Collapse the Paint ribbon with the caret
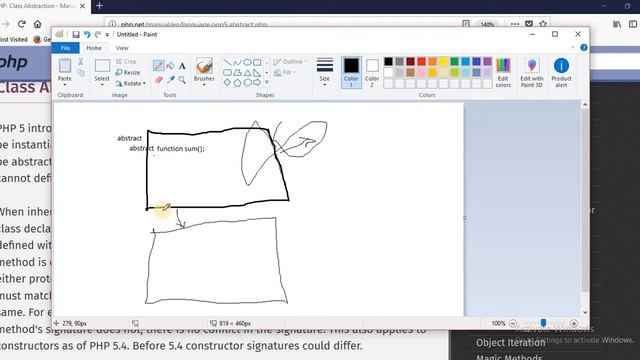 tap(573, 48)
